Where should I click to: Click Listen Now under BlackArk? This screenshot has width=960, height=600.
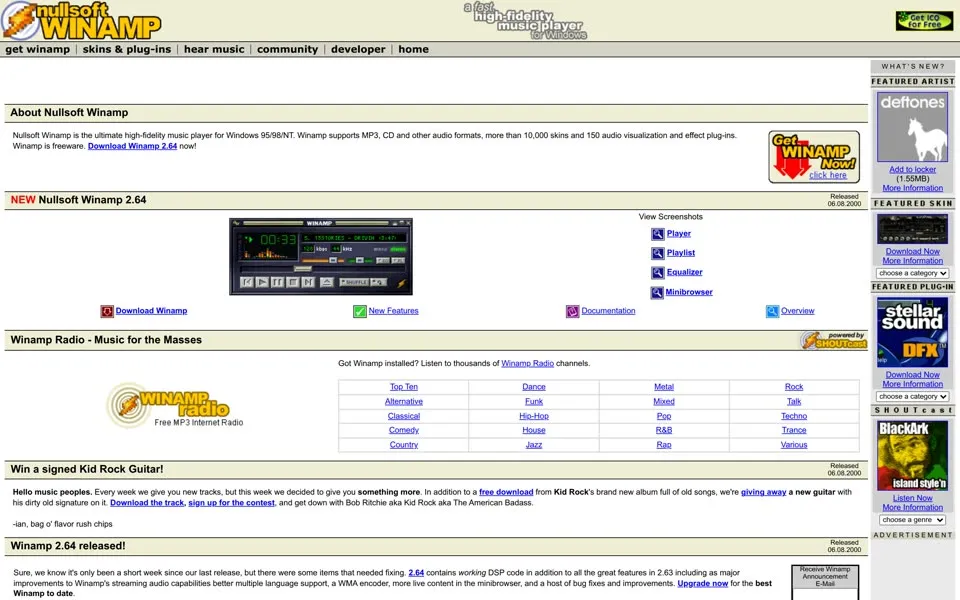click(x=912, y=498)
